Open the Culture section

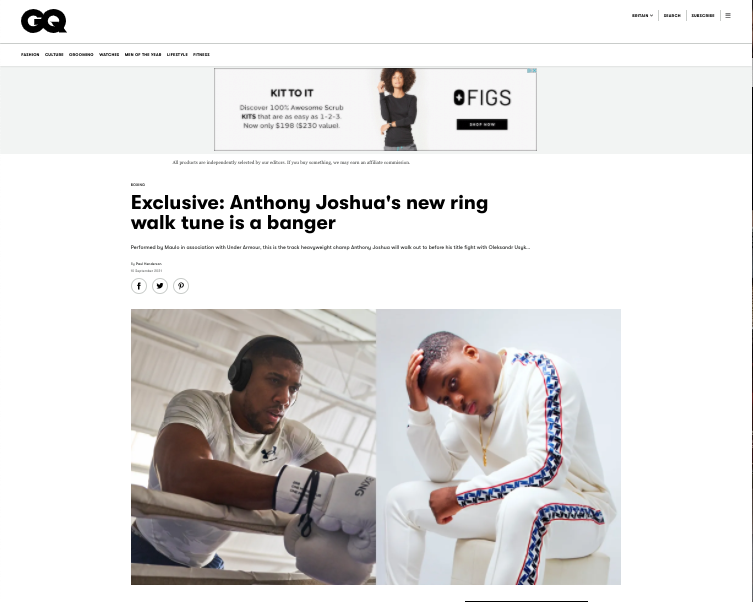pyautogui.click(x=54, y=55)
